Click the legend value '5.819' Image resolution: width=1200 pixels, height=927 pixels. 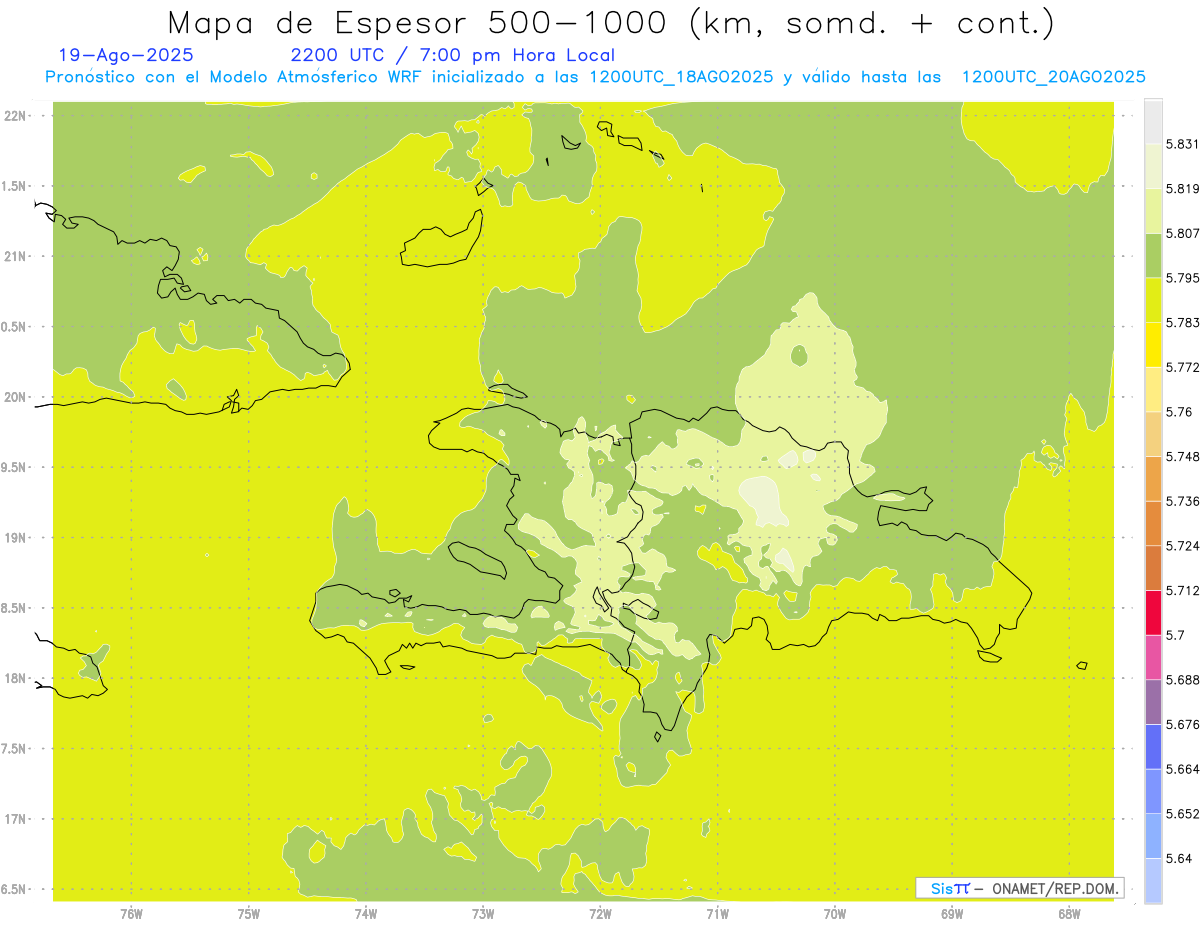coord(1183,189)
